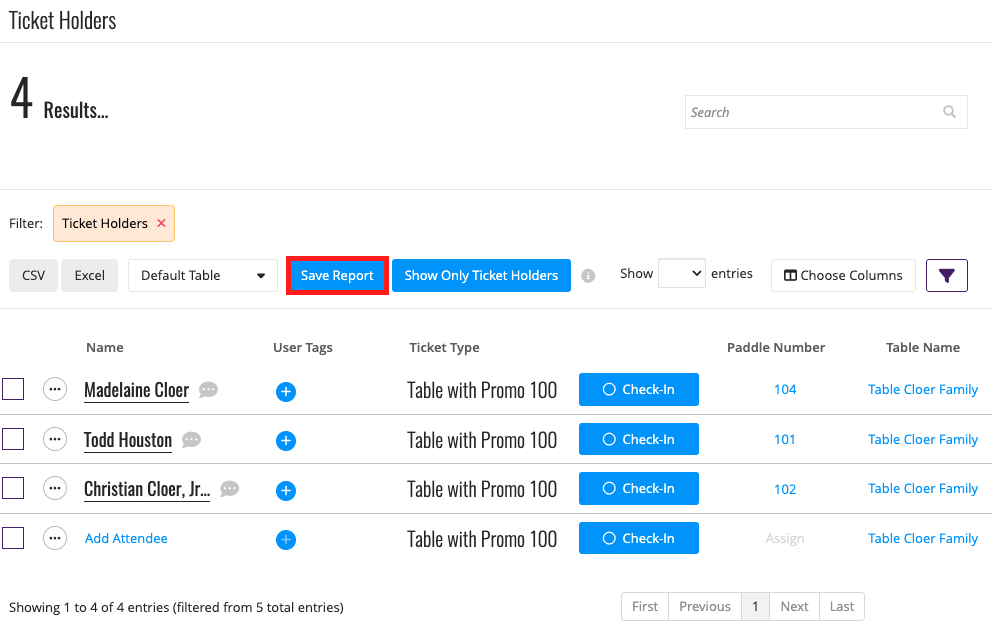Jump to the Last pagination page

click(x=841, y=606)
